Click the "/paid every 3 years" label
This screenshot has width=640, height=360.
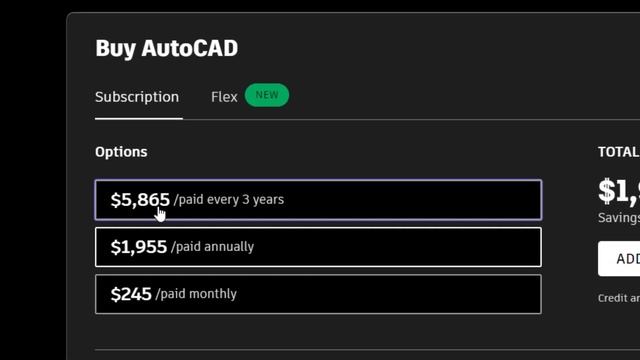pos(229,200)
